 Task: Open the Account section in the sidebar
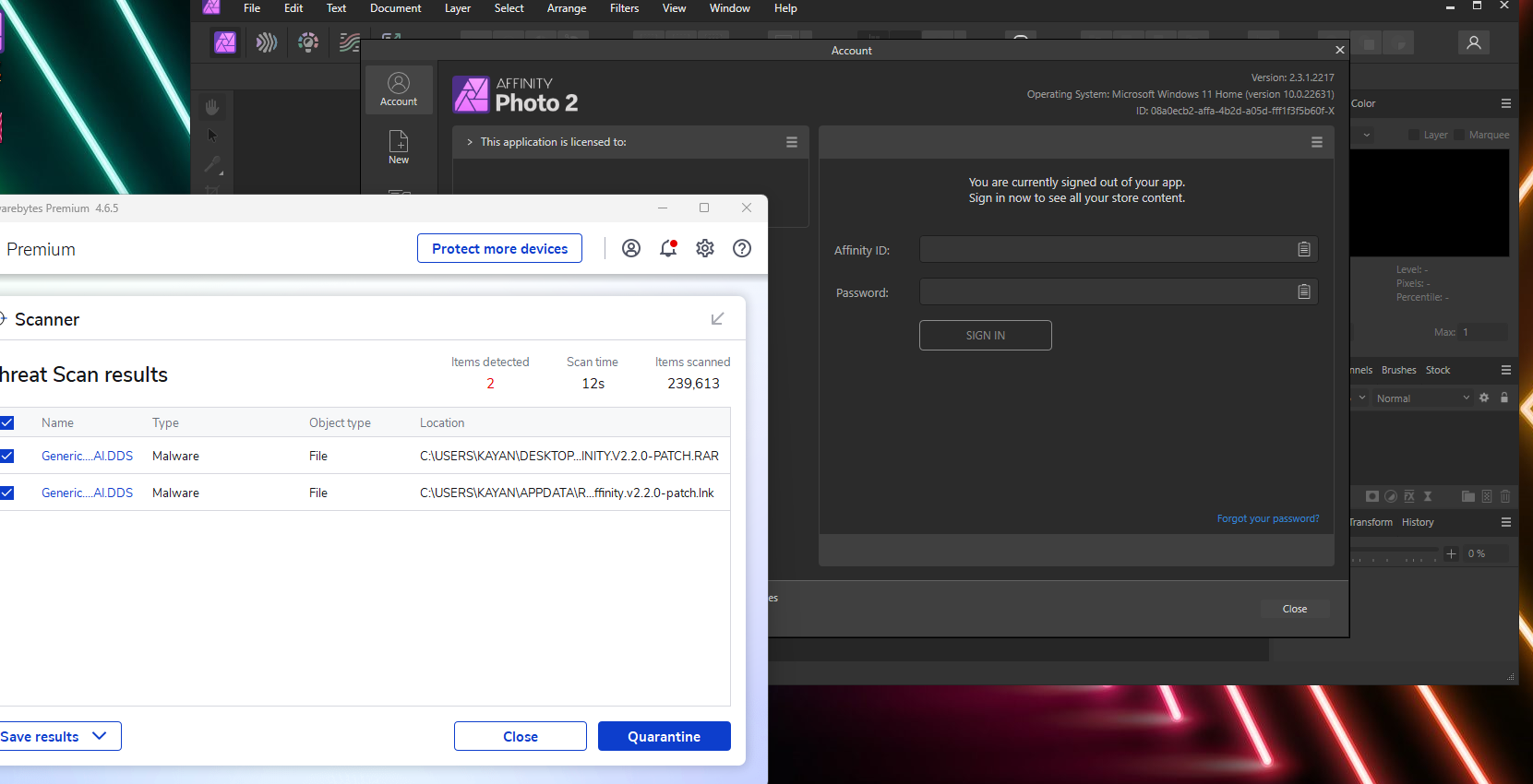pos(399,89)
